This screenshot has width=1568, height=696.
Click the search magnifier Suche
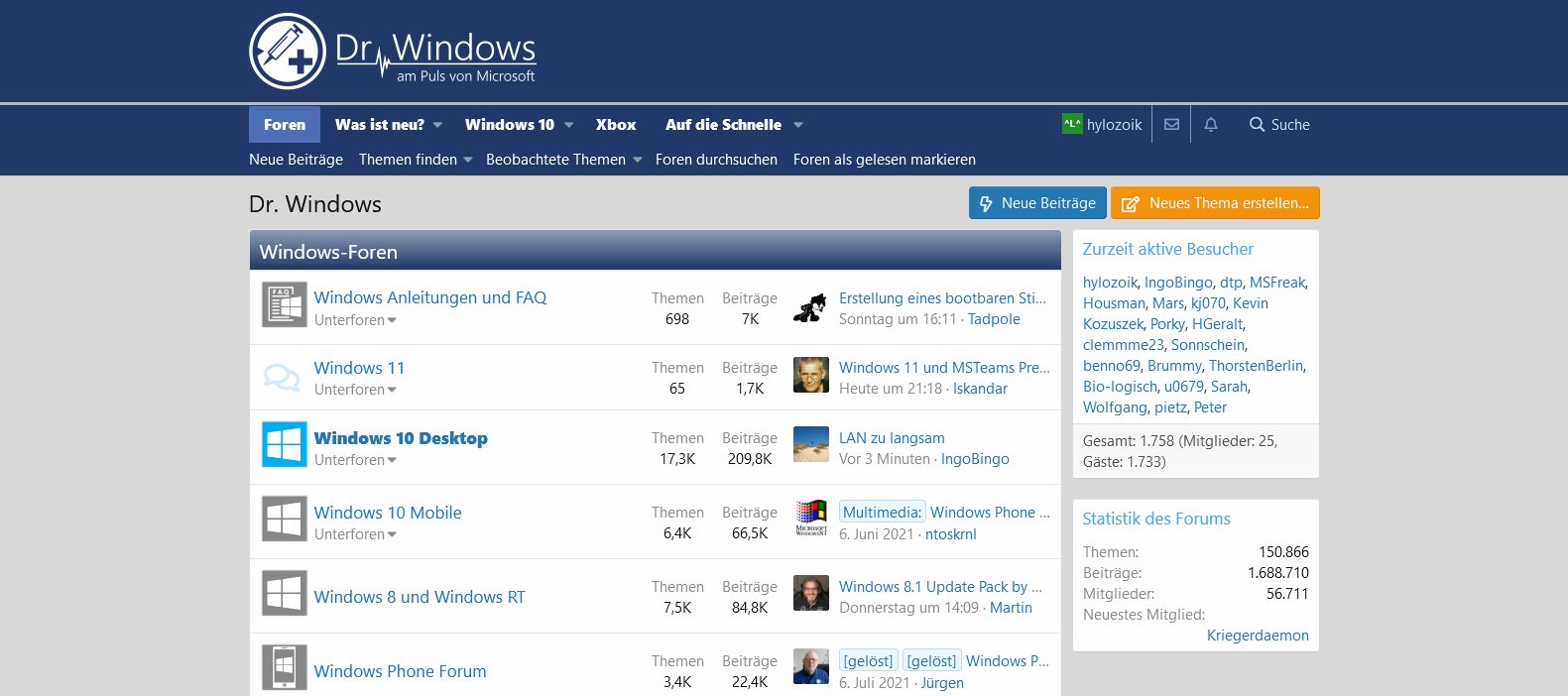click(x=1279, y=124)
